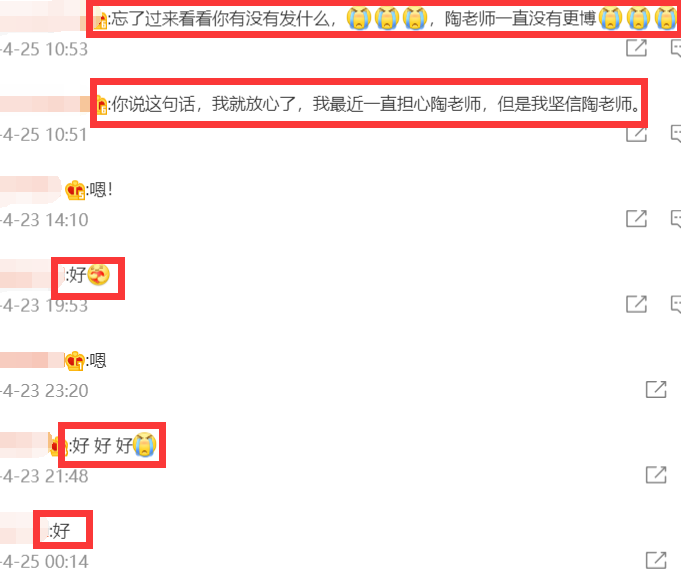Open the blurred username above the 4-25 10:51 timestamp
Image resolution: width=681 pixels, height=579 pixels.
click(45, 104)
